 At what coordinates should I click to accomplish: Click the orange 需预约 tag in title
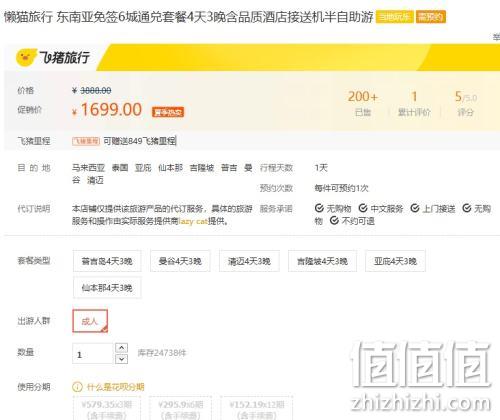[431, 17]
